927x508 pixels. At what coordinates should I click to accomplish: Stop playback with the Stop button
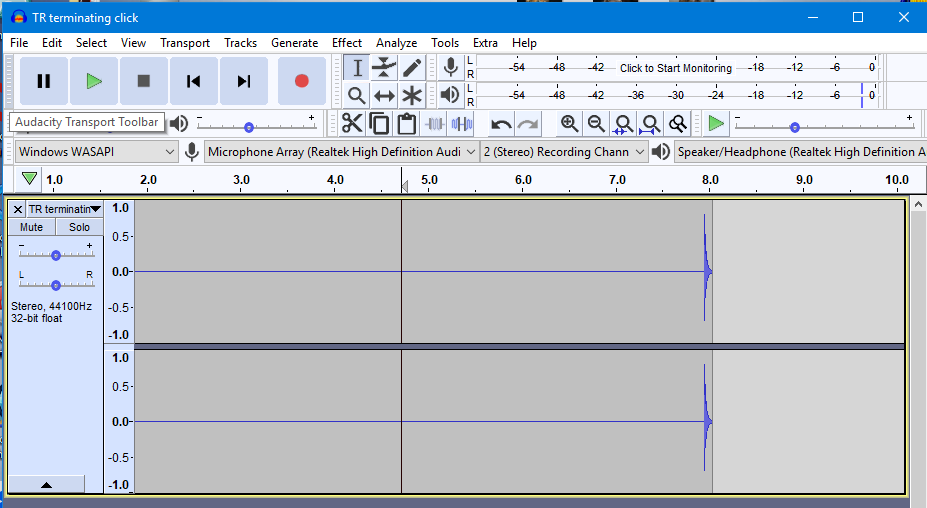coord(144,81)
